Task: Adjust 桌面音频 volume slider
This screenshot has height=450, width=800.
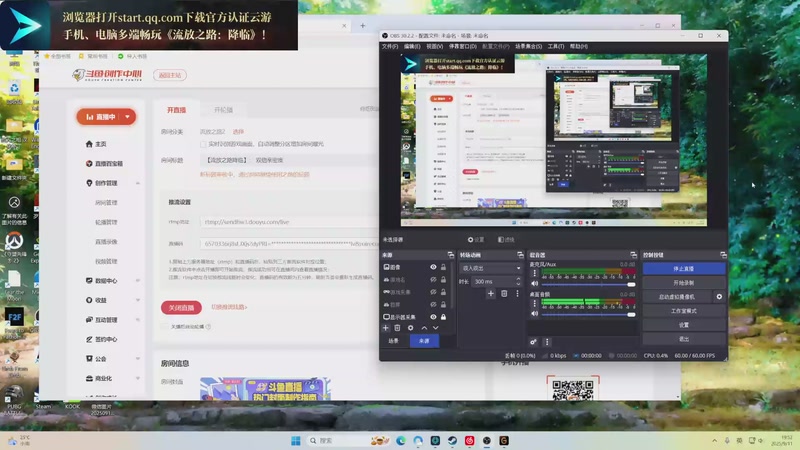Action: point(588,314)
